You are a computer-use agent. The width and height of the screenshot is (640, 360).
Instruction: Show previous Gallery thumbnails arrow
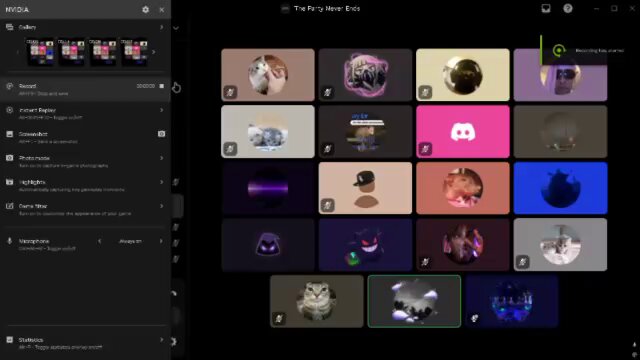pos(18,52)
